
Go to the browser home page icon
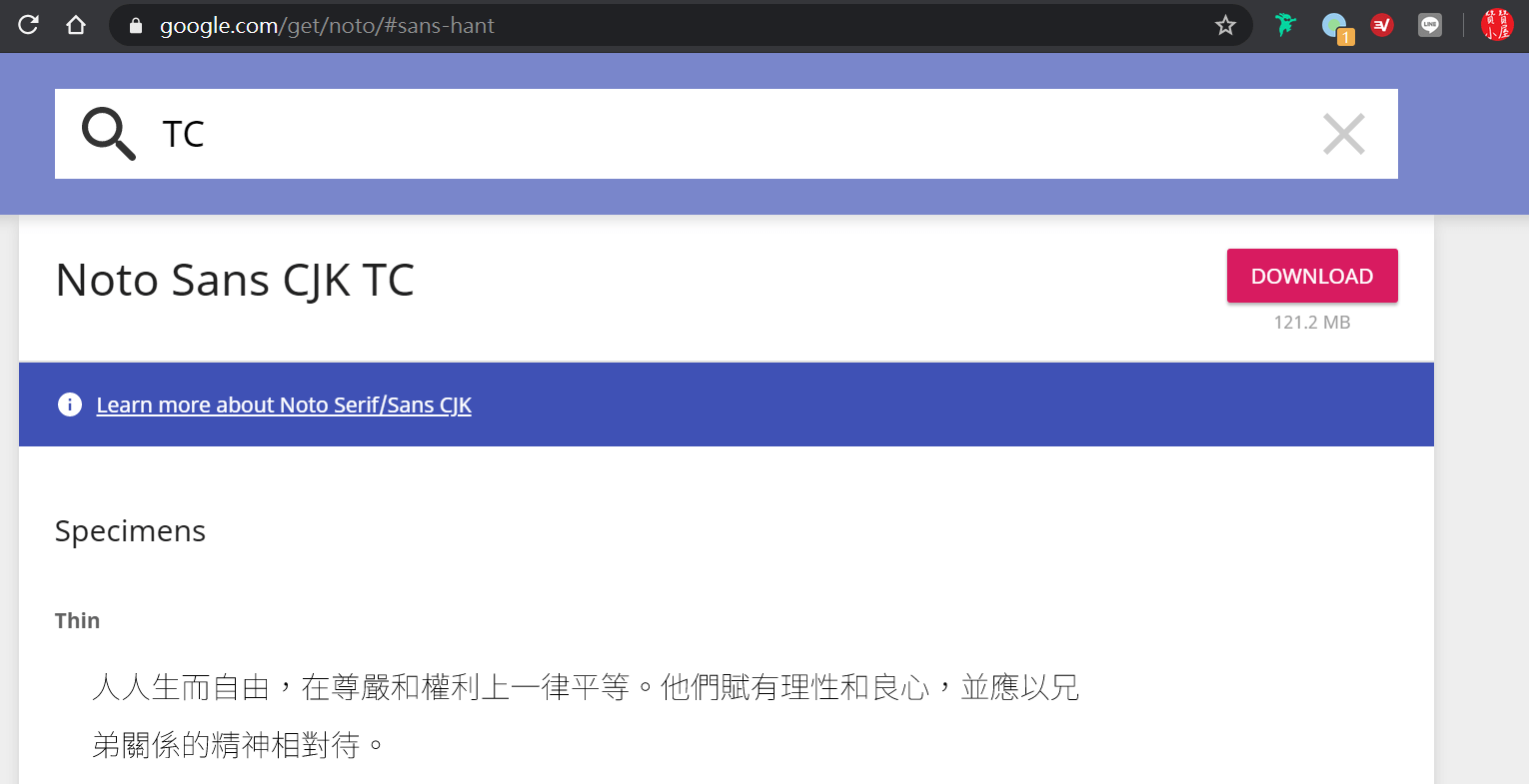pyautogui.click(x=76, y=25)
